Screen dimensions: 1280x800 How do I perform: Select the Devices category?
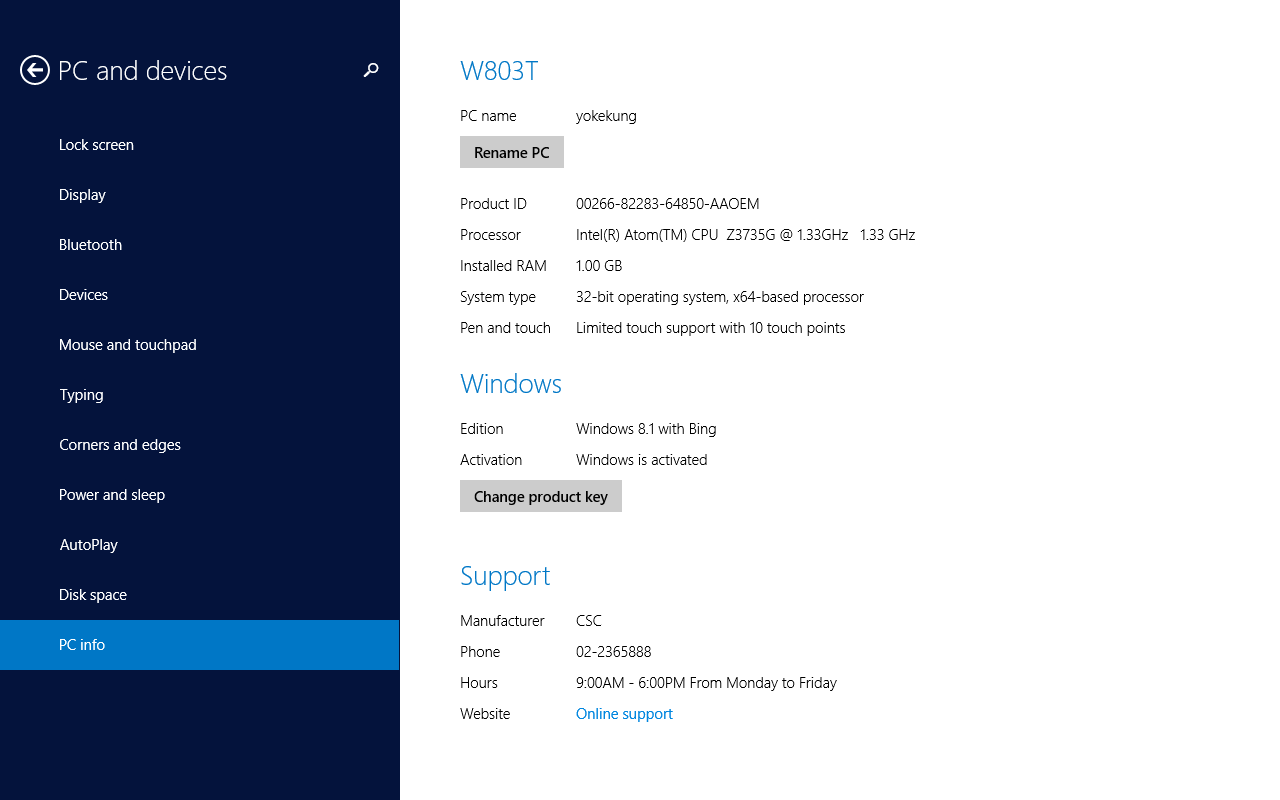(x=199, y=295)
